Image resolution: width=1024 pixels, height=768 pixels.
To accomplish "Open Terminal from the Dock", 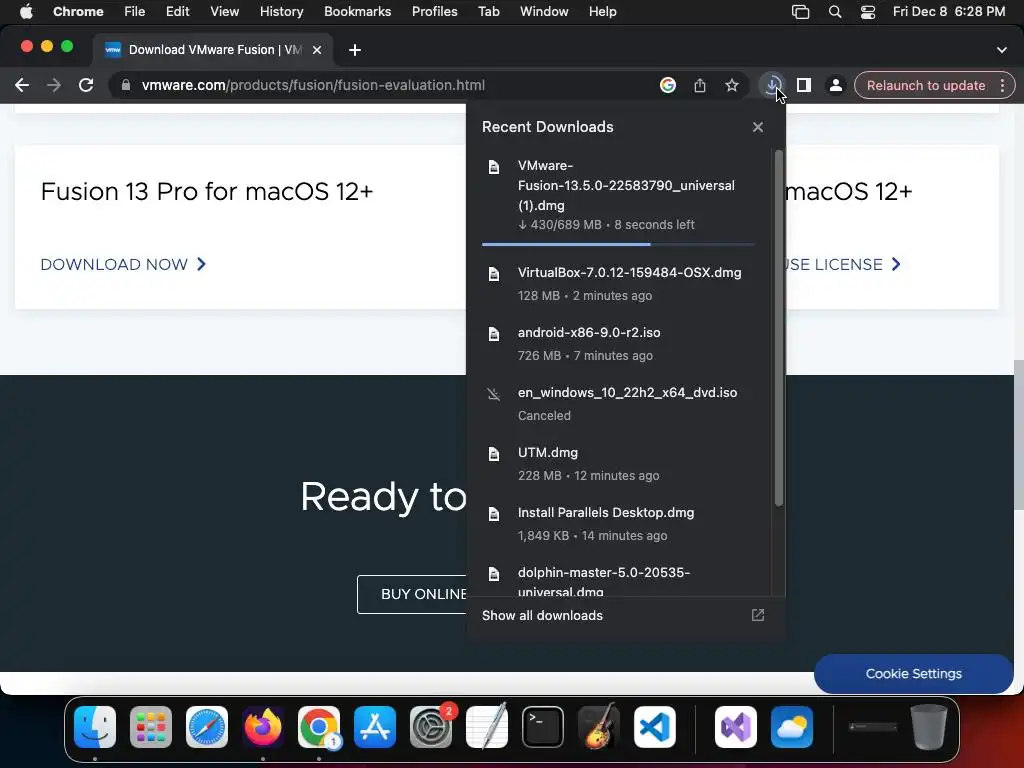I will [543, 727].
